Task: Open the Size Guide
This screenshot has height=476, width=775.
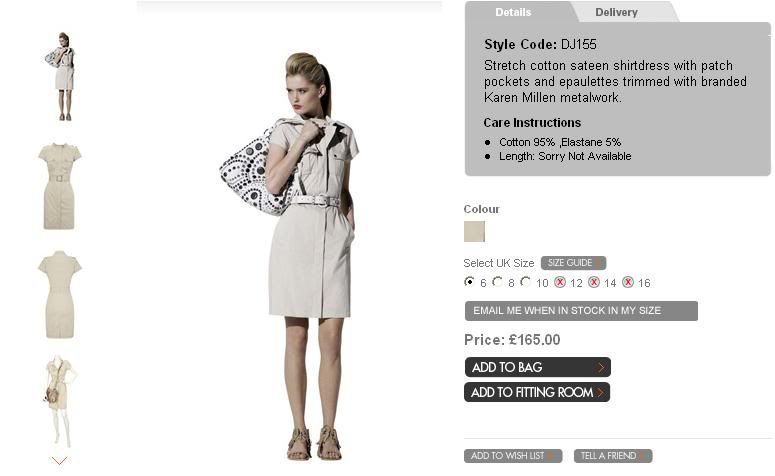Action: [573, 263]
